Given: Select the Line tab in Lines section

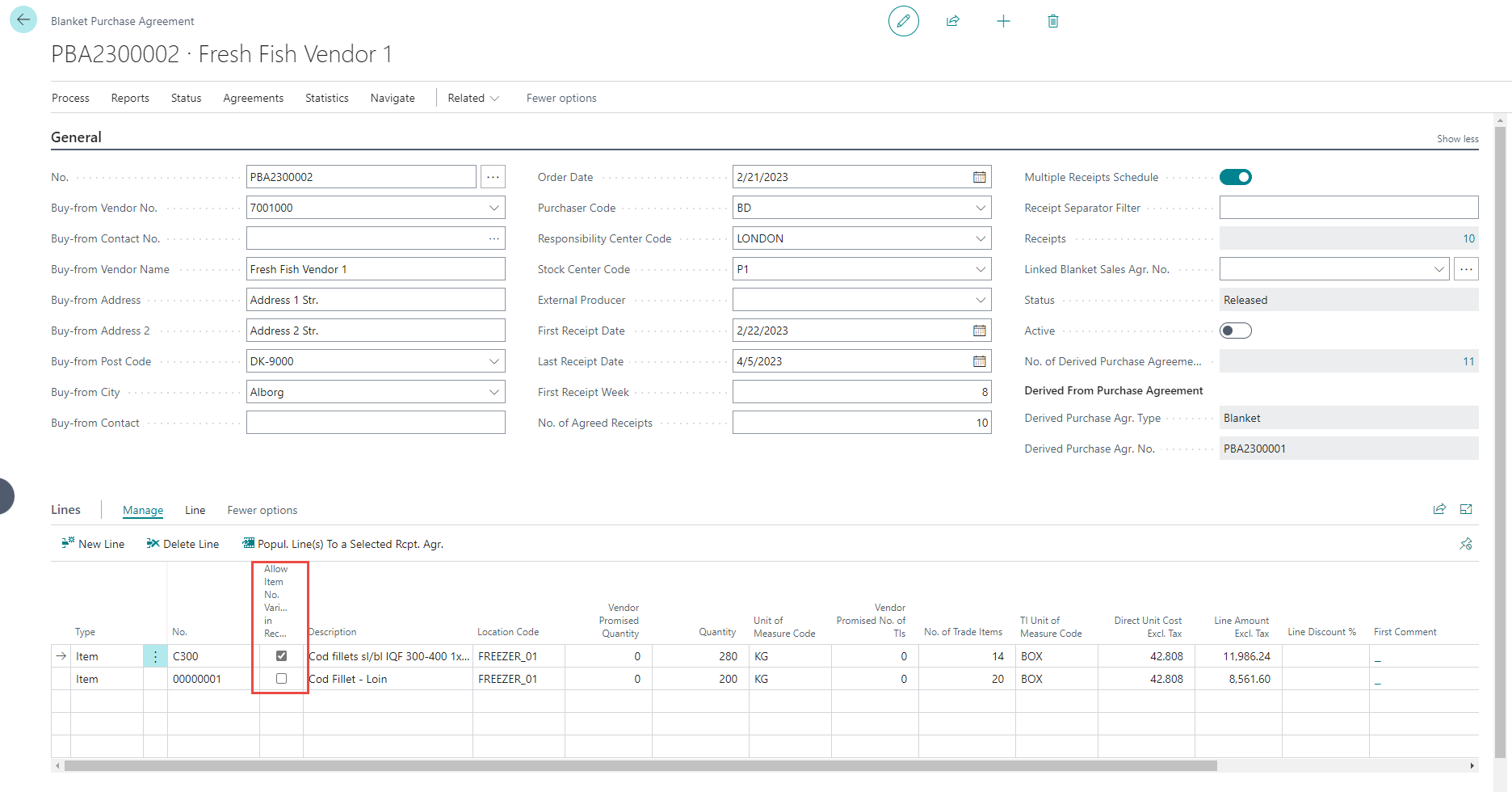Looking at the screenshot, I should [195, 510].
